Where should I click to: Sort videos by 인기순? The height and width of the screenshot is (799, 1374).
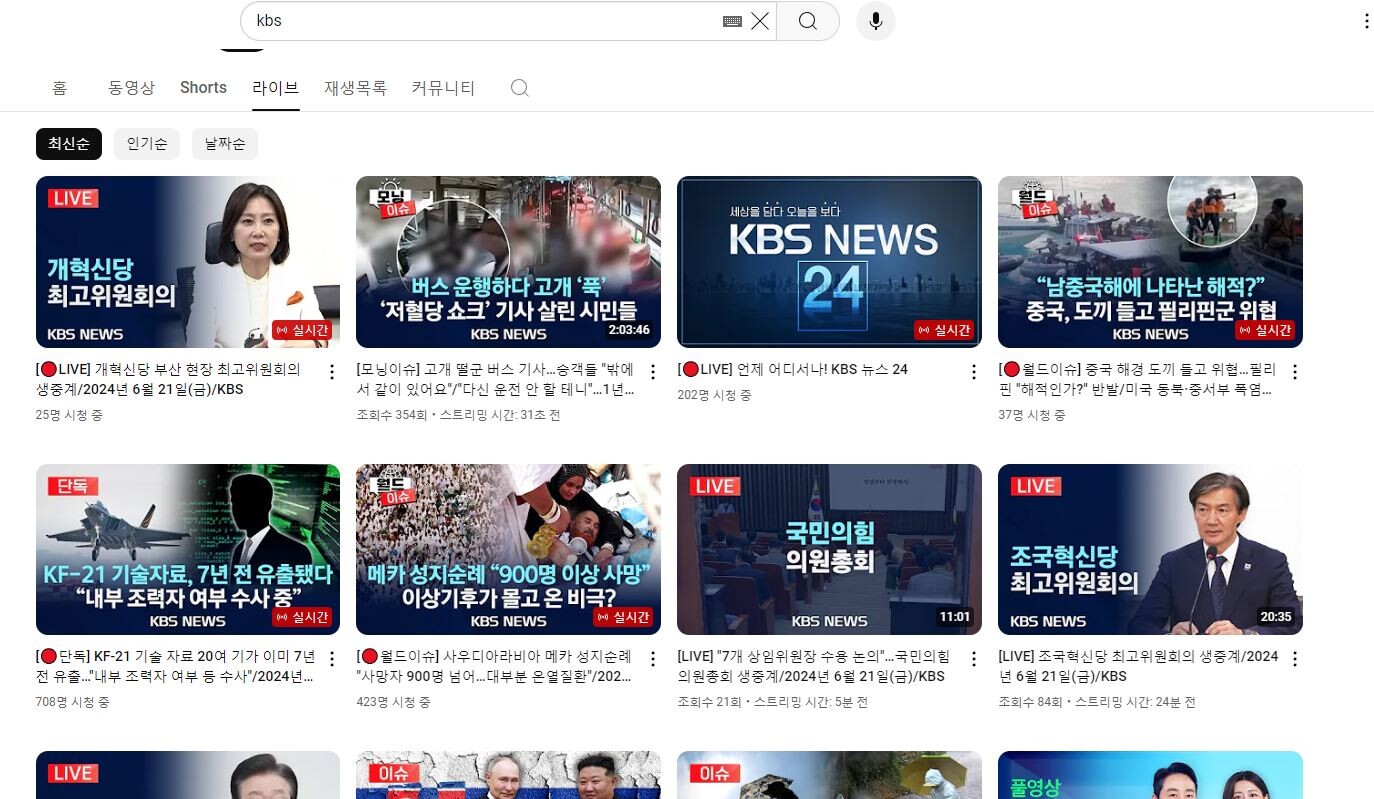(x=147, y=144)
